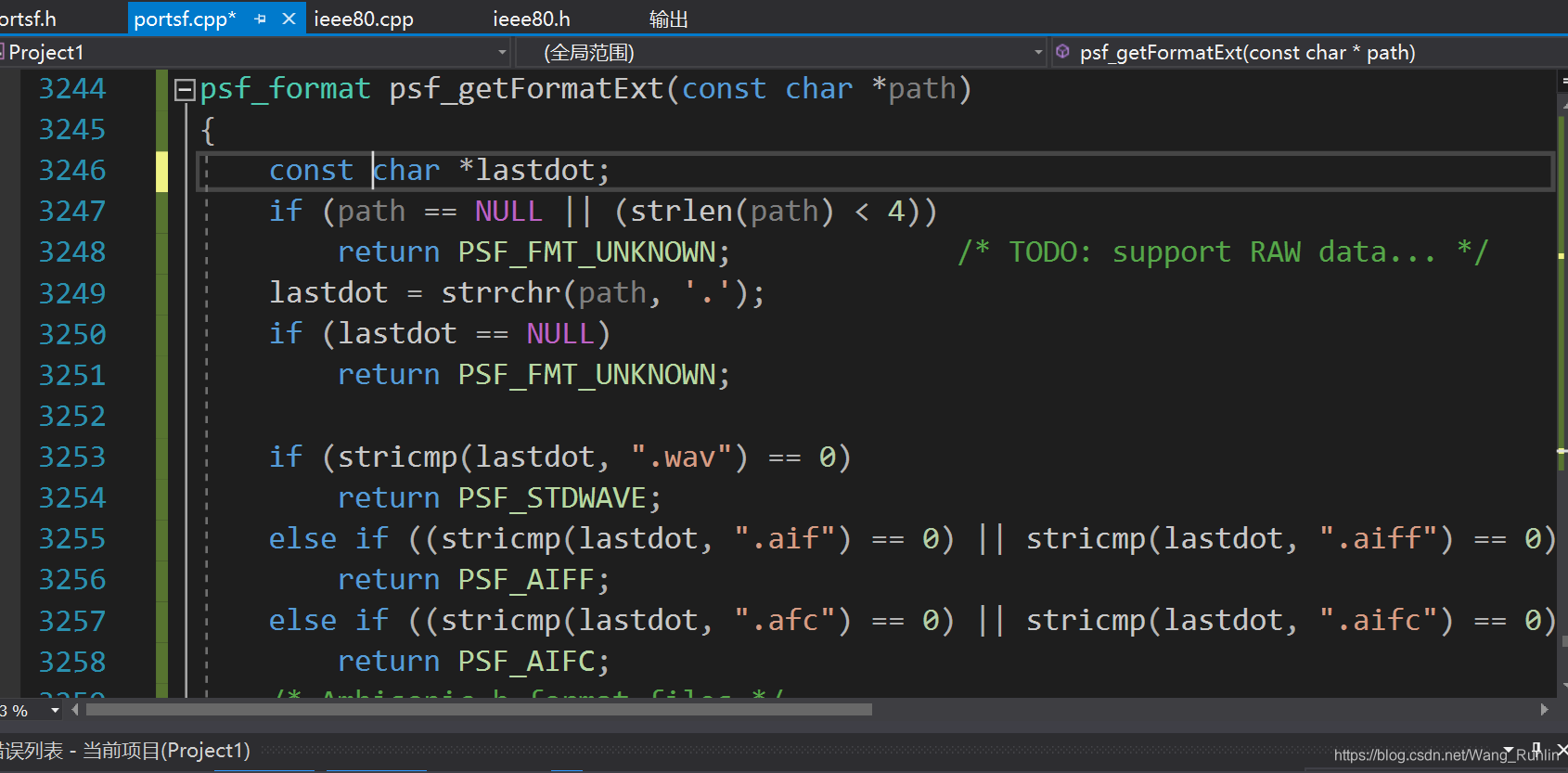1568x773 pixels.
Task: Pin the portsf.cpp tab
Action: [x=261, y=19]
